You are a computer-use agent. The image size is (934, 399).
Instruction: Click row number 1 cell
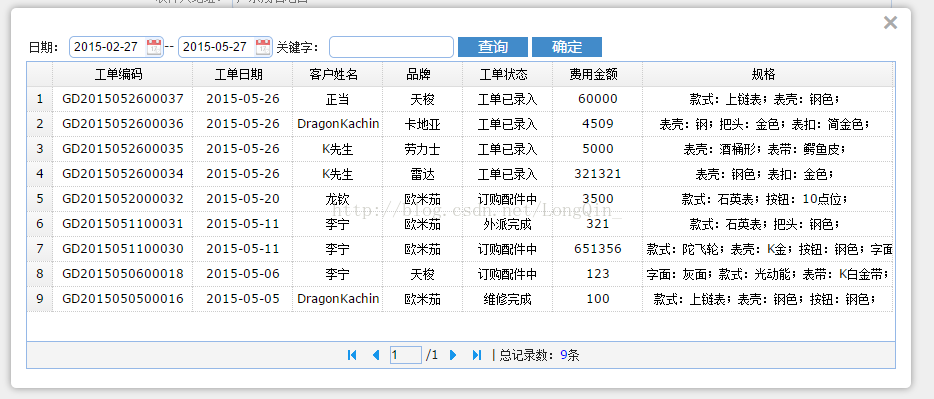click(x=40, y=99)
